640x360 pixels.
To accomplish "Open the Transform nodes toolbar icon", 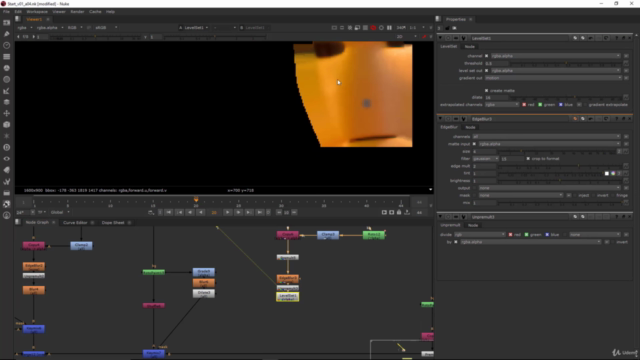I will [x=7, y=113].
